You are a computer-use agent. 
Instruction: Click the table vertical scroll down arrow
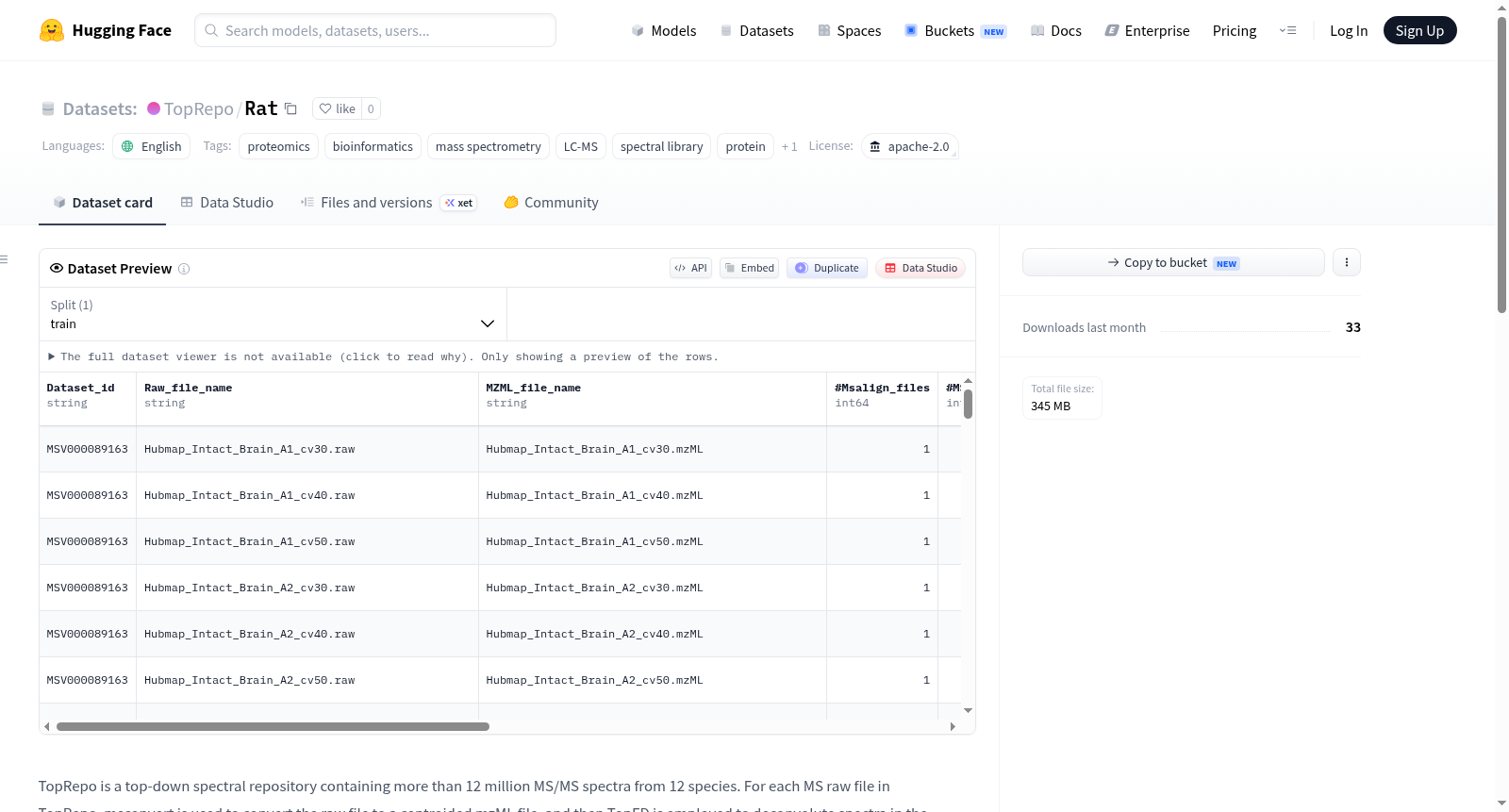[968, 710]
